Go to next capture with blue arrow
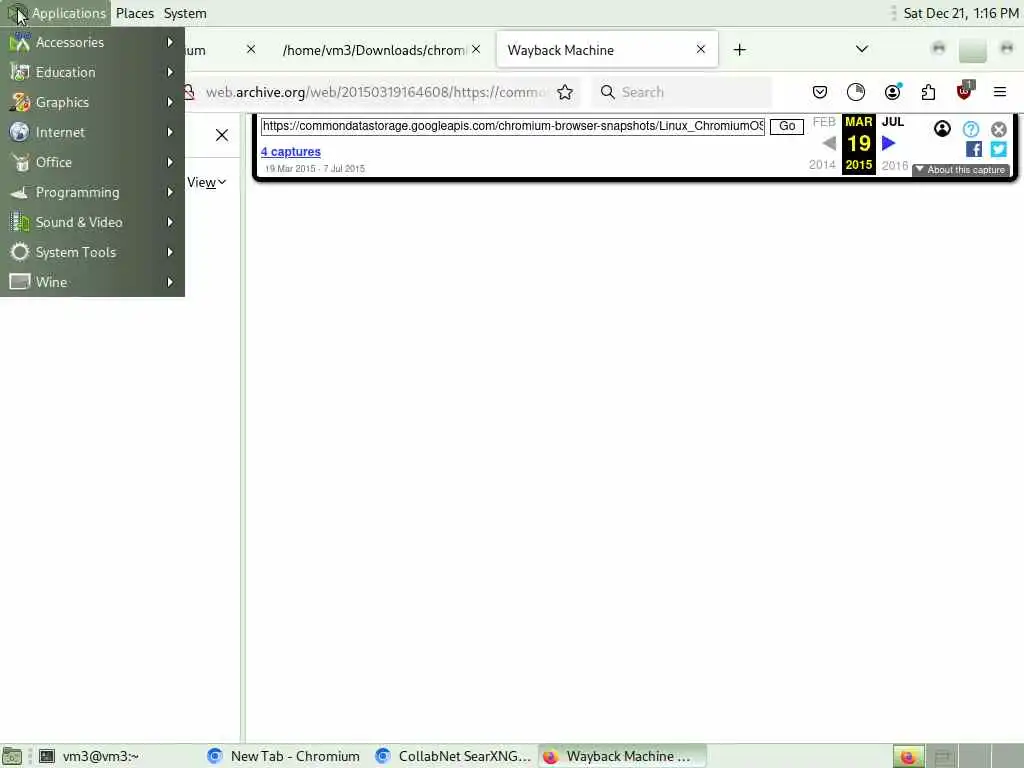Screen dimensions: 1024x768 tap(889, 143)
